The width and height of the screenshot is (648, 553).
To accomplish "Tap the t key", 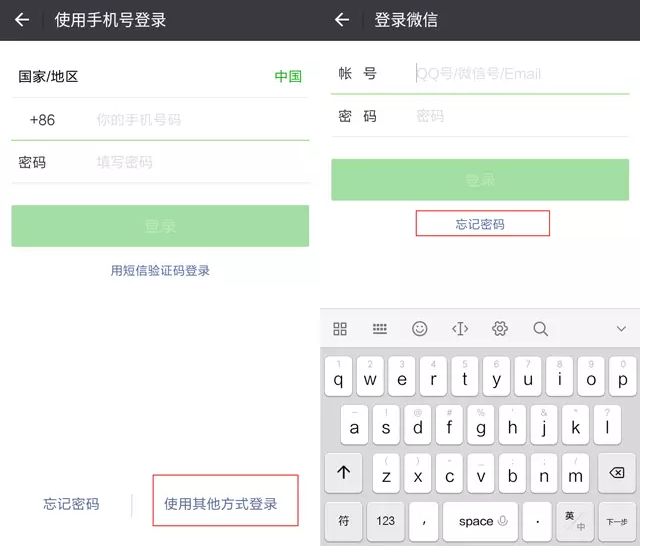I will tap(465, 377).
